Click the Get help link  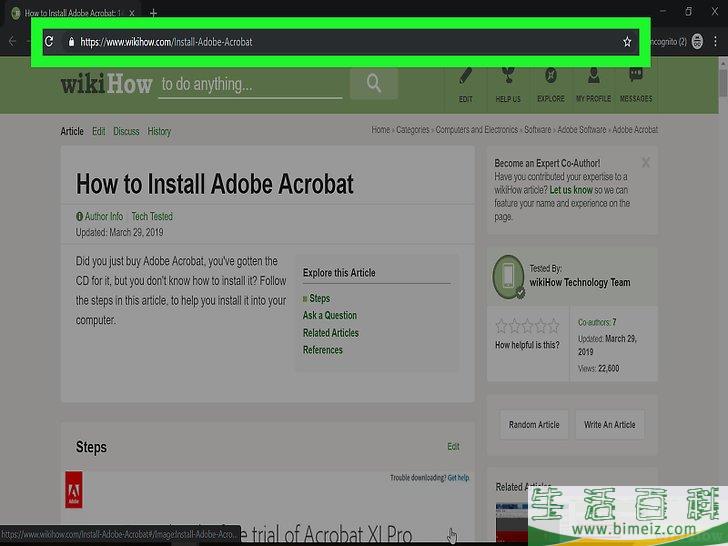click(458, 478)
